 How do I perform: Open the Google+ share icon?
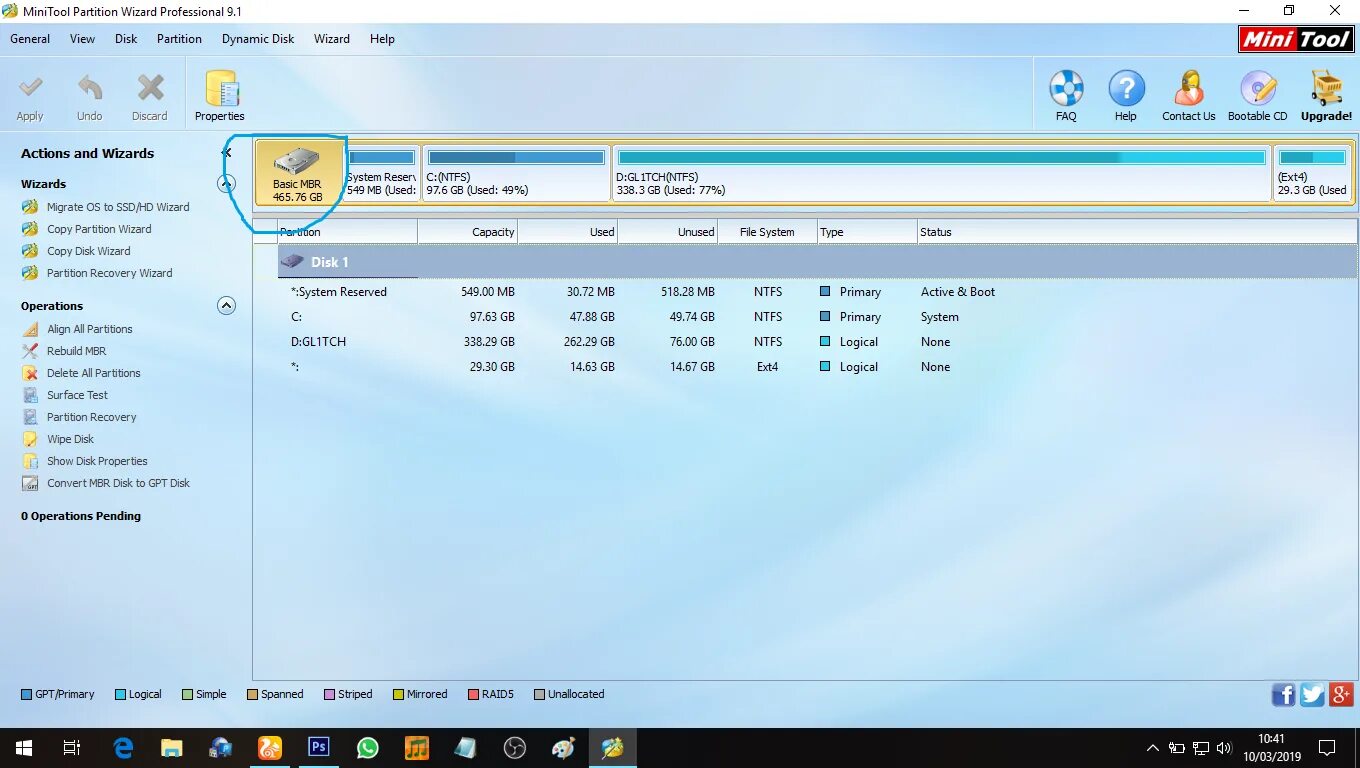click(x=1342, y=694)
